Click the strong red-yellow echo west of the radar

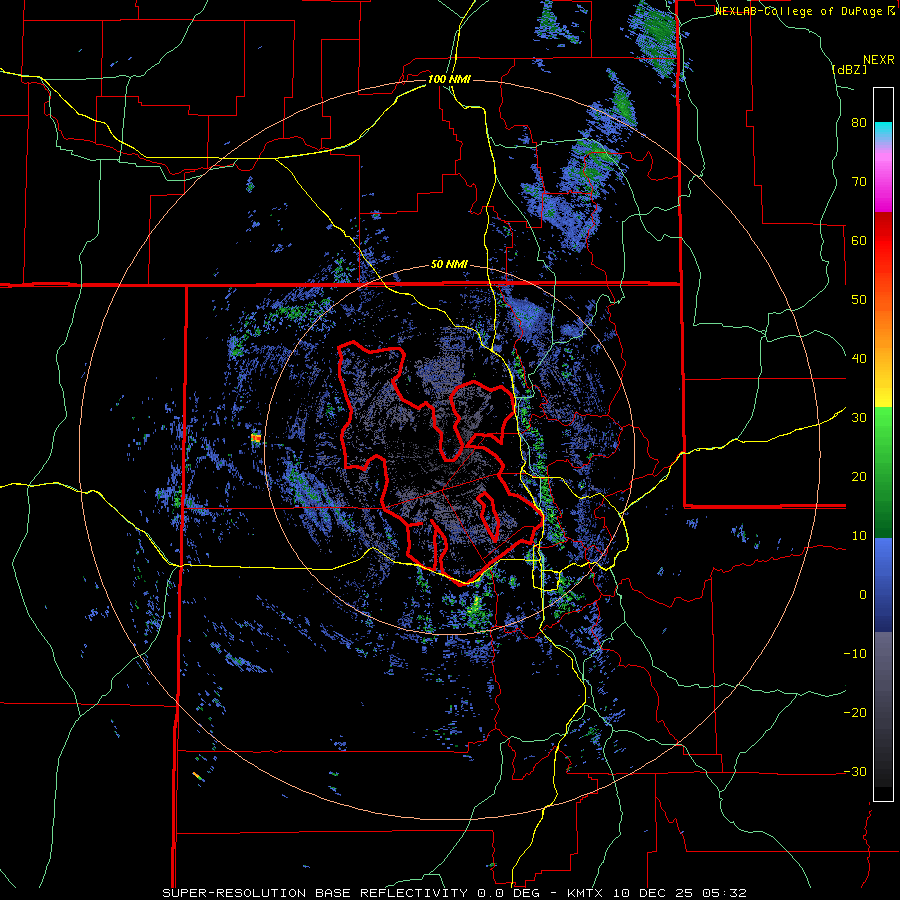click(256, 438)
